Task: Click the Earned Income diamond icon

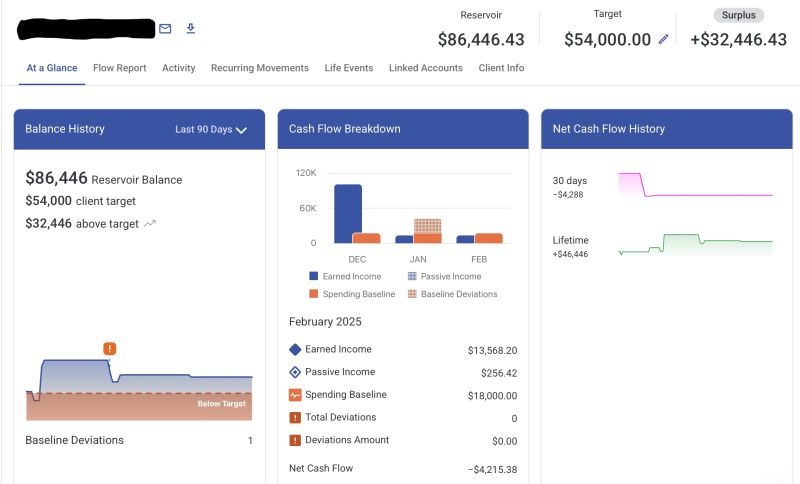Action: 295,349
